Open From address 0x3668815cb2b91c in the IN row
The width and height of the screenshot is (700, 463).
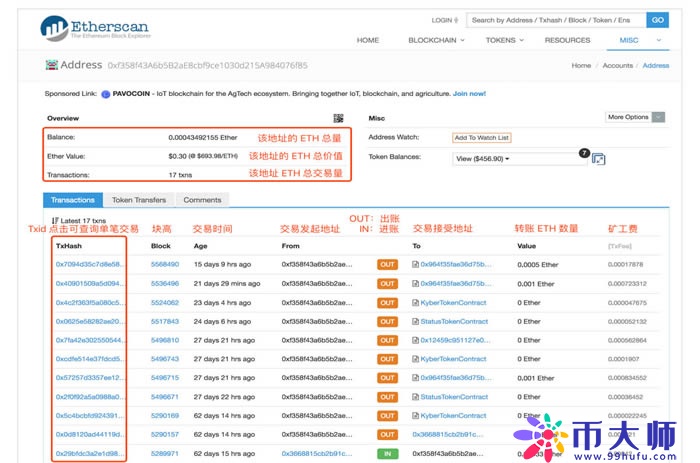pyautogui.click(x=317, y=454)
